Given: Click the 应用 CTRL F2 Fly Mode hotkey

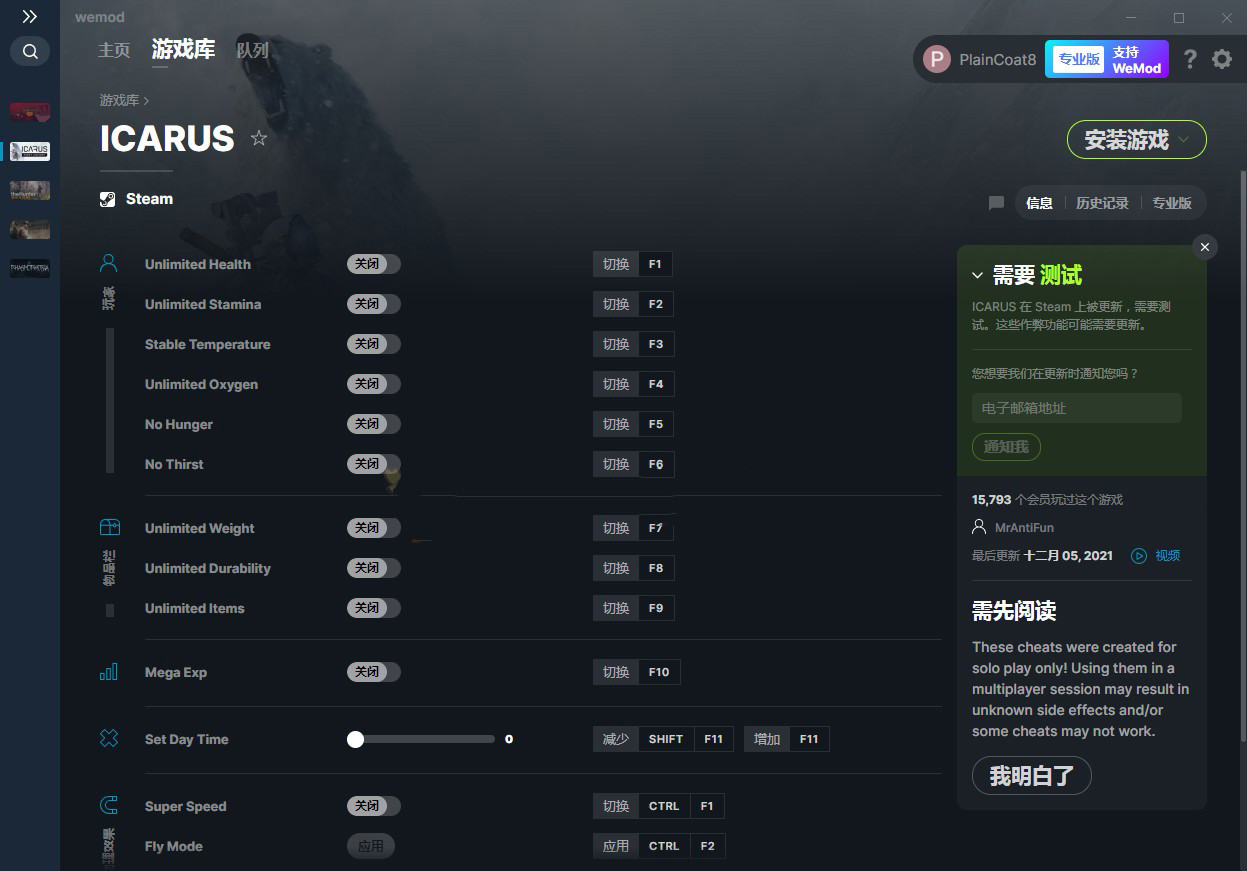Looking at the screenshot, I should click(659, 846).
